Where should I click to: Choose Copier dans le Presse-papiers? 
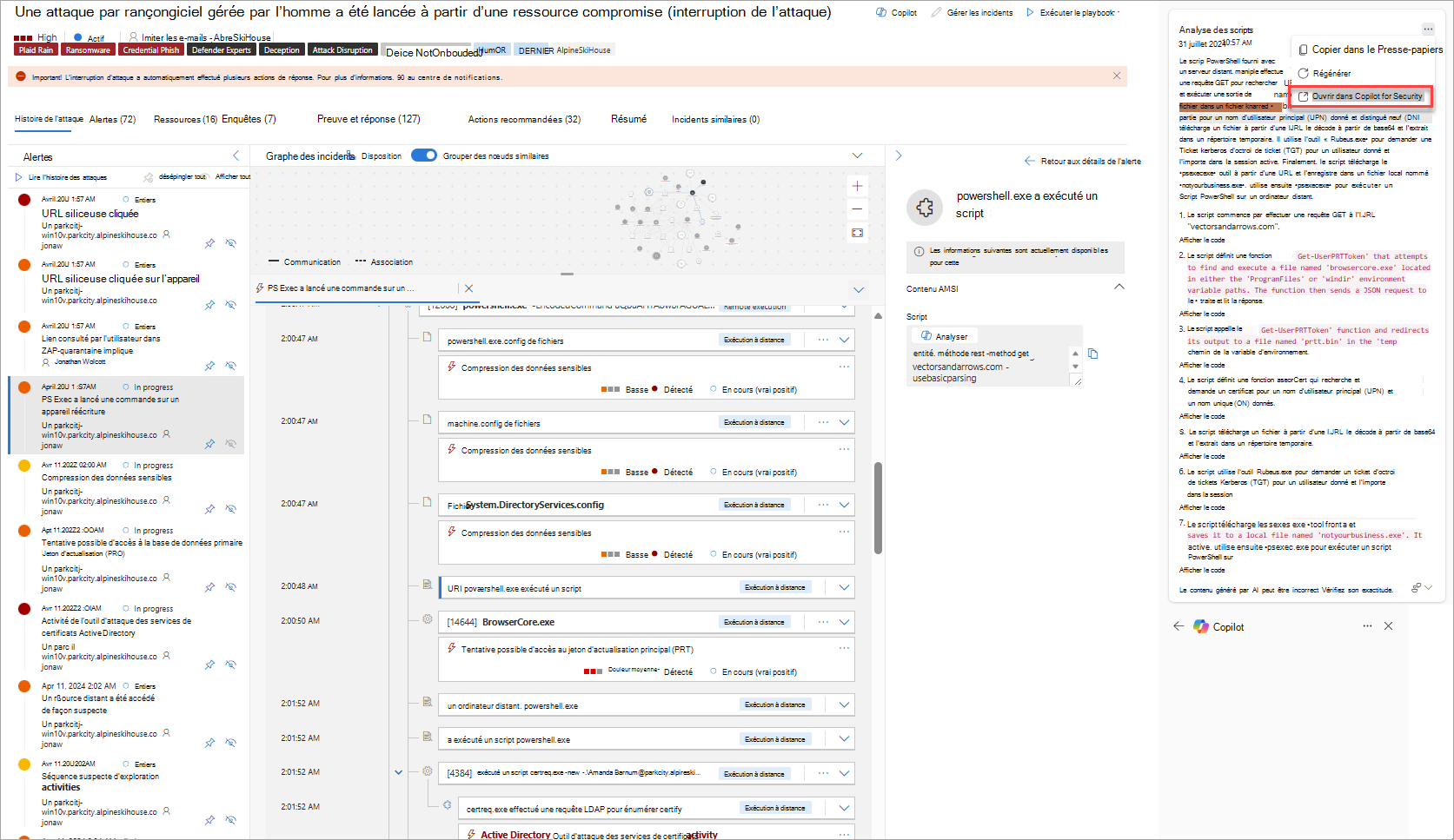coord(1371,50)
